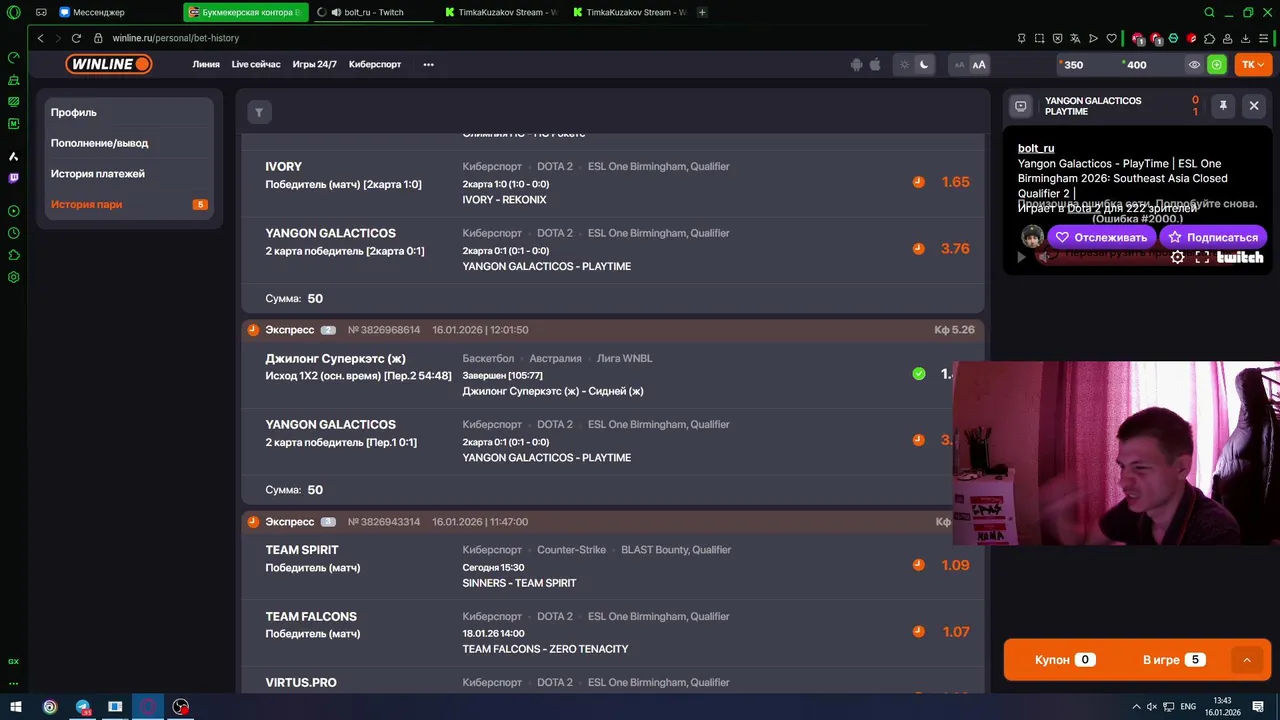The height and width of the screenshot is (720, 1280).
Task: Click the green won status icon
Action: pos(919,374)
